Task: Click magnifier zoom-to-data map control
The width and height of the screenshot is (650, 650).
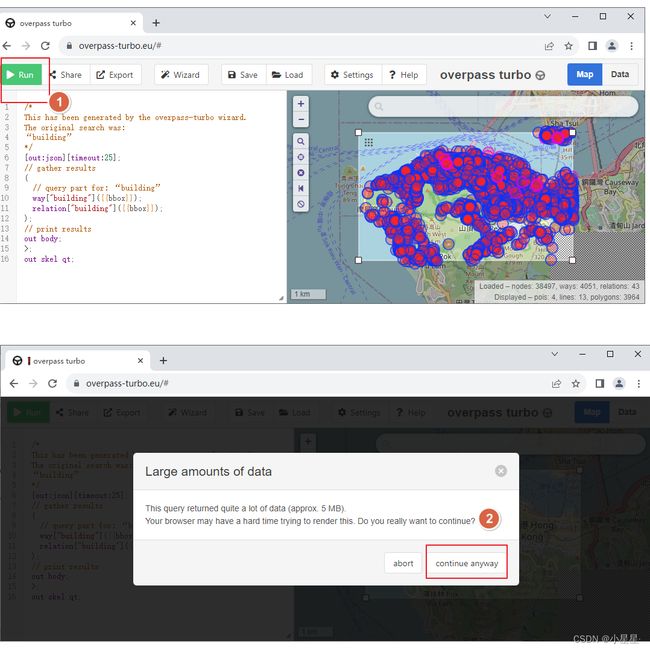Action: tap(301, 141)
